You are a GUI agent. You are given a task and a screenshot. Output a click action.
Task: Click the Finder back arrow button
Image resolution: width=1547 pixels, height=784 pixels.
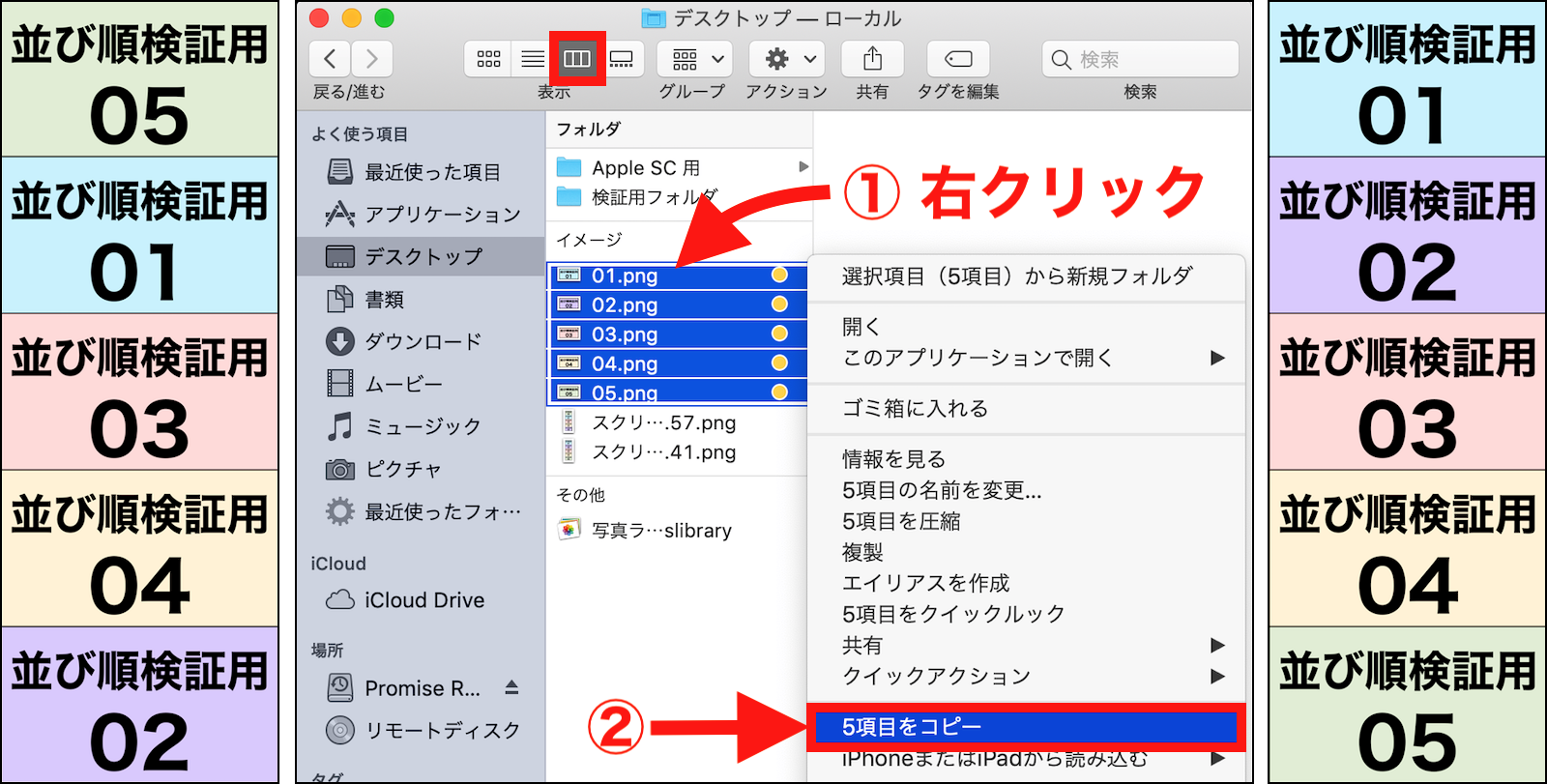coord(330,59)
